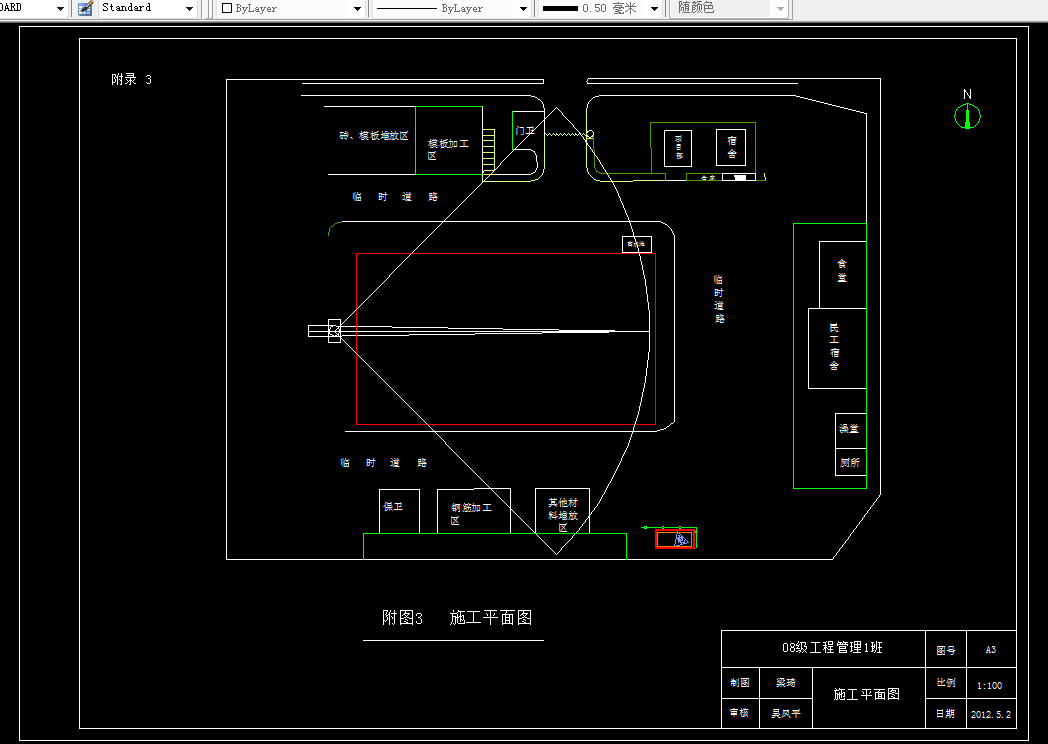Open the ByLayer color dropdown list
Image resolution: width=1048 pixels, height=744 pixels.
[x=357, y=8]
